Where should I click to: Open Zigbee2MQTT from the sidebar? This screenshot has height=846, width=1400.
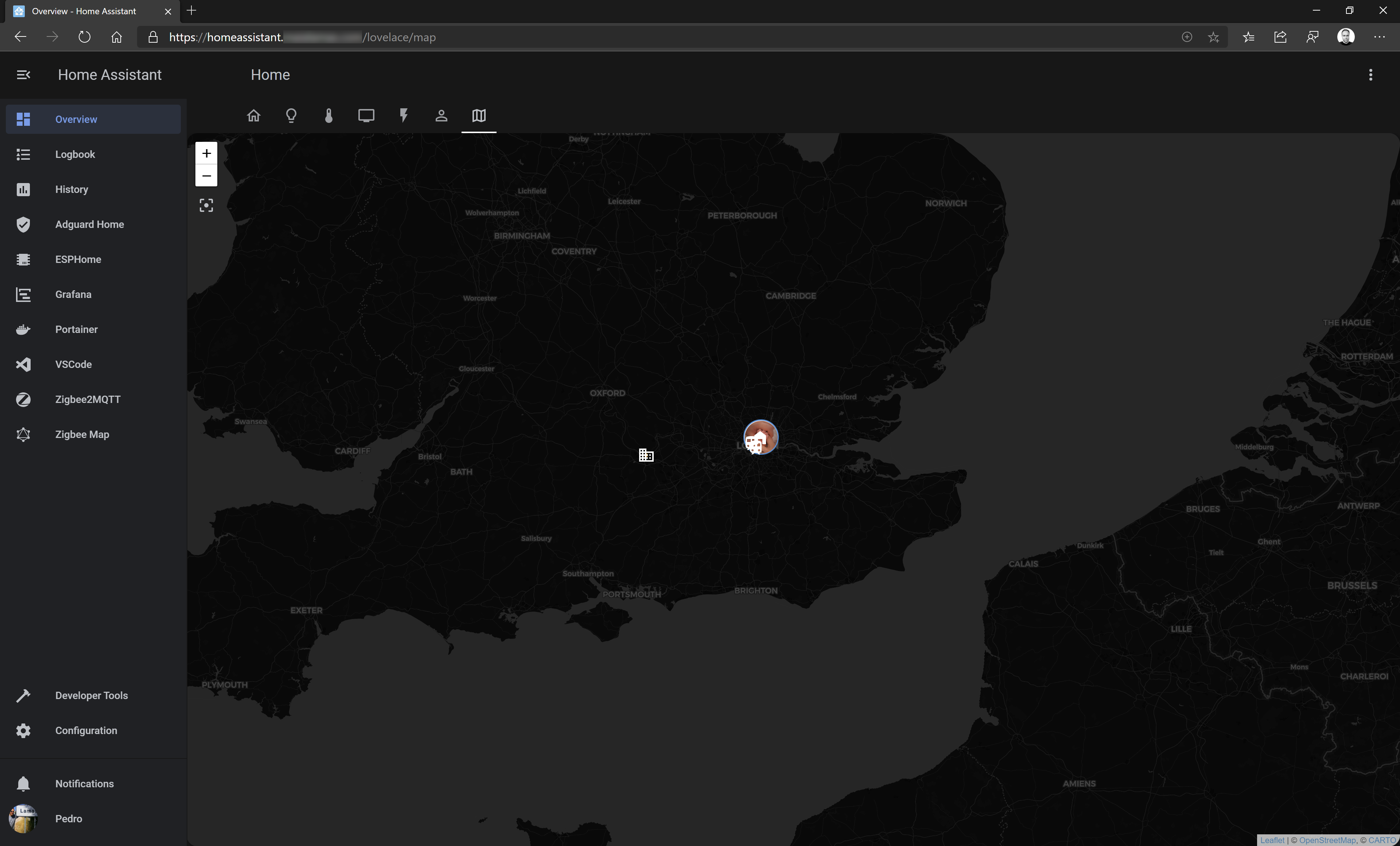(x=87, y=399)
